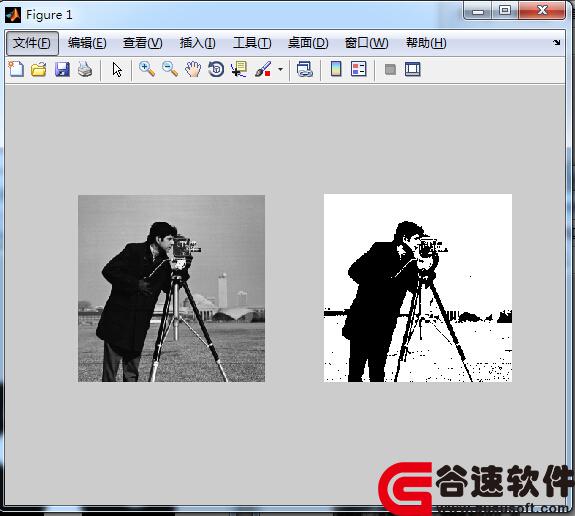Save the figure with floppy disk icon
The image size is (575, 516).
click(x=62, y=69)
